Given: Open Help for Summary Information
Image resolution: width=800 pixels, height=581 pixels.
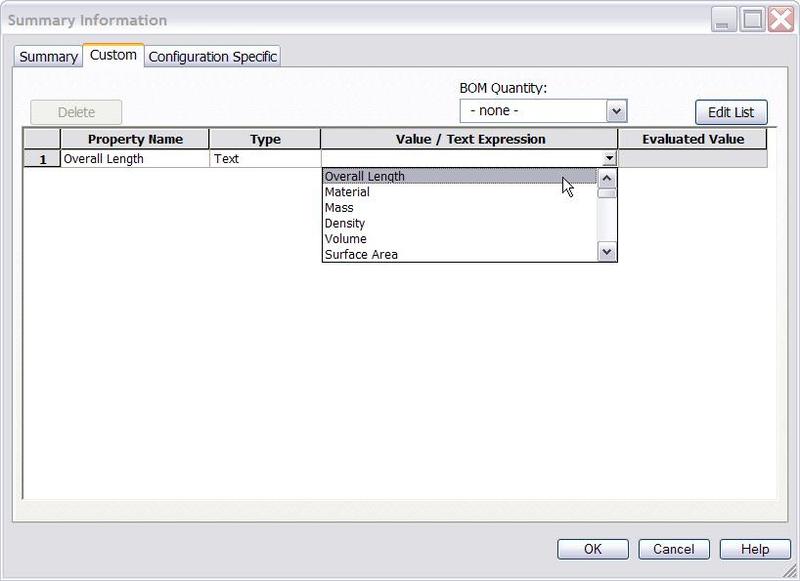Looking at the screenshot, I should click(755, 549).
